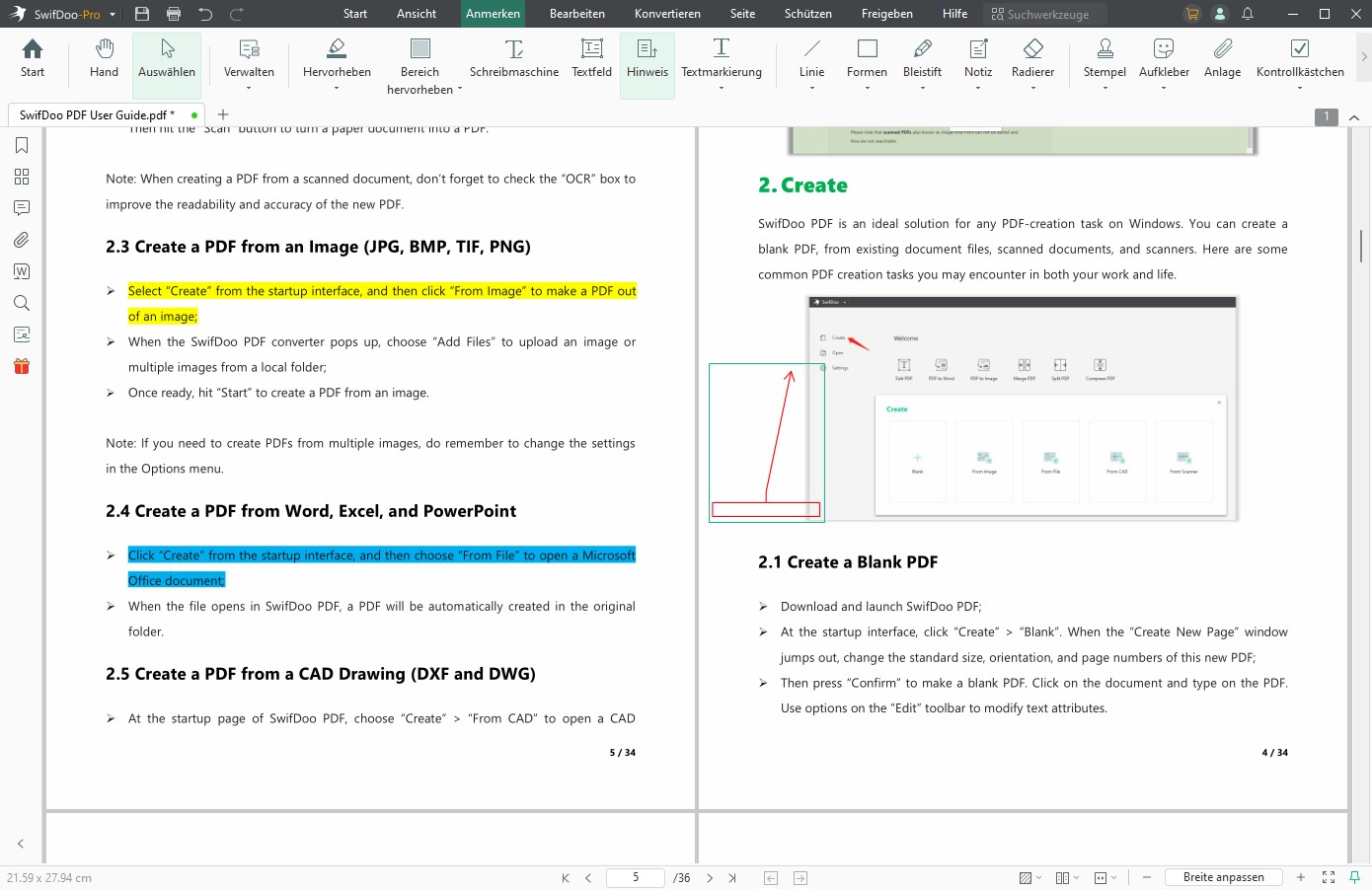Image resolution: width=1372 pixels, height=889 pixels.
Task: Jump to the last page
Action: pos(732,877)
